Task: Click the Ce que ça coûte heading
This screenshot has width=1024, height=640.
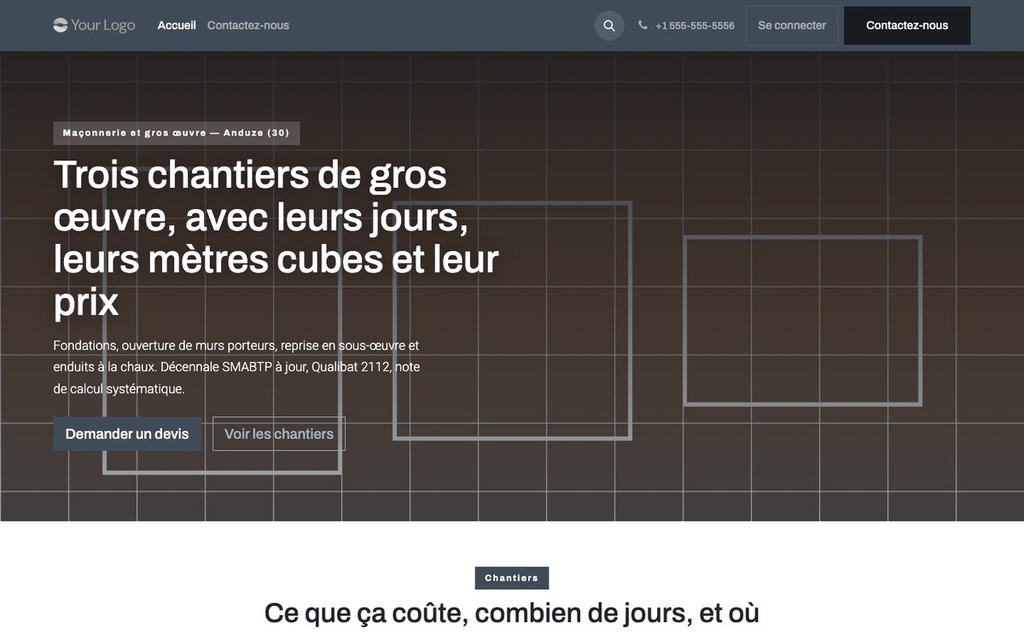Action: point(511,613)
